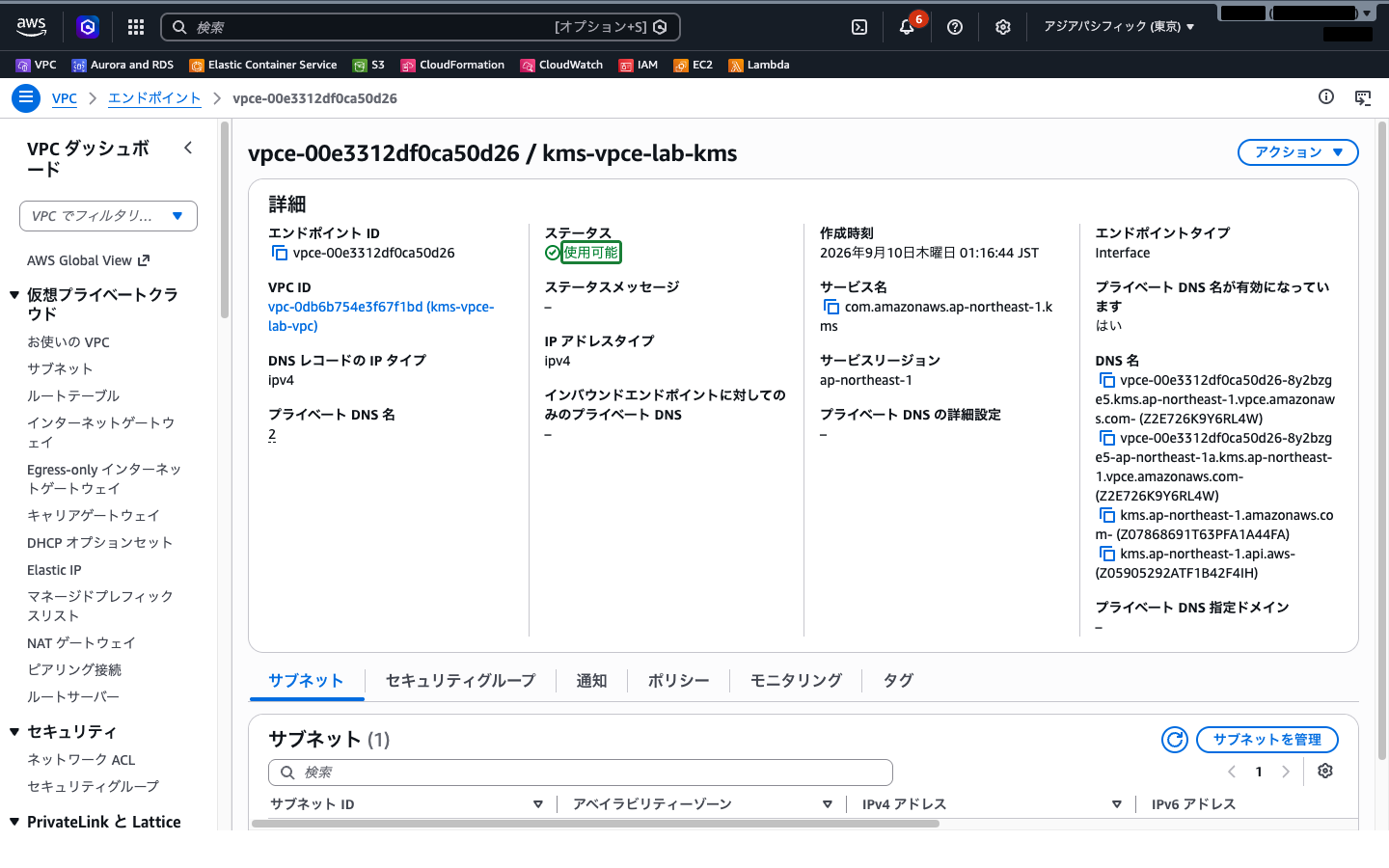Open the Lambda bookmark shortcut
1389x868 pixels.
click(x=759, y=65)
